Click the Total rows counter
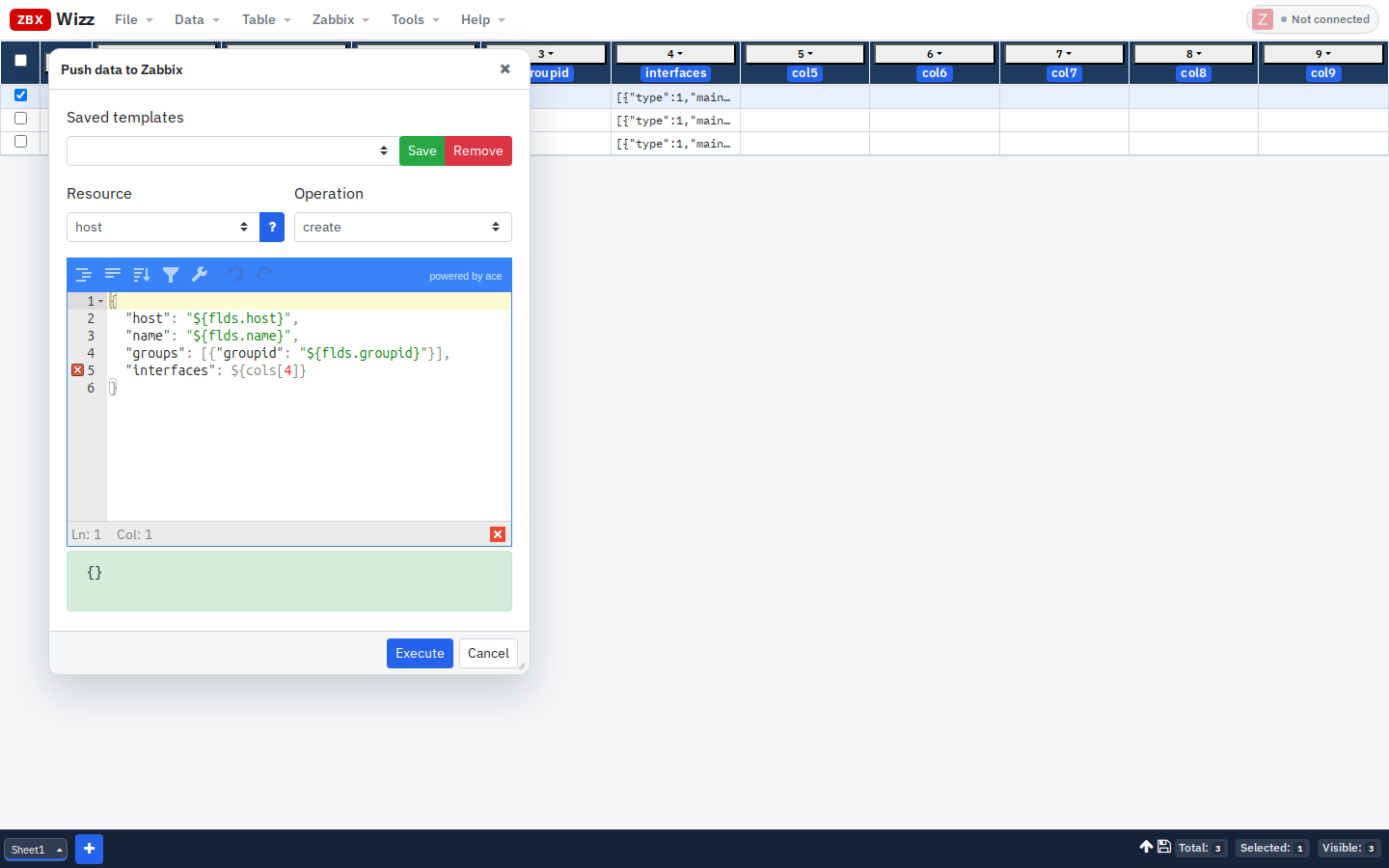 pos(1201,848)
